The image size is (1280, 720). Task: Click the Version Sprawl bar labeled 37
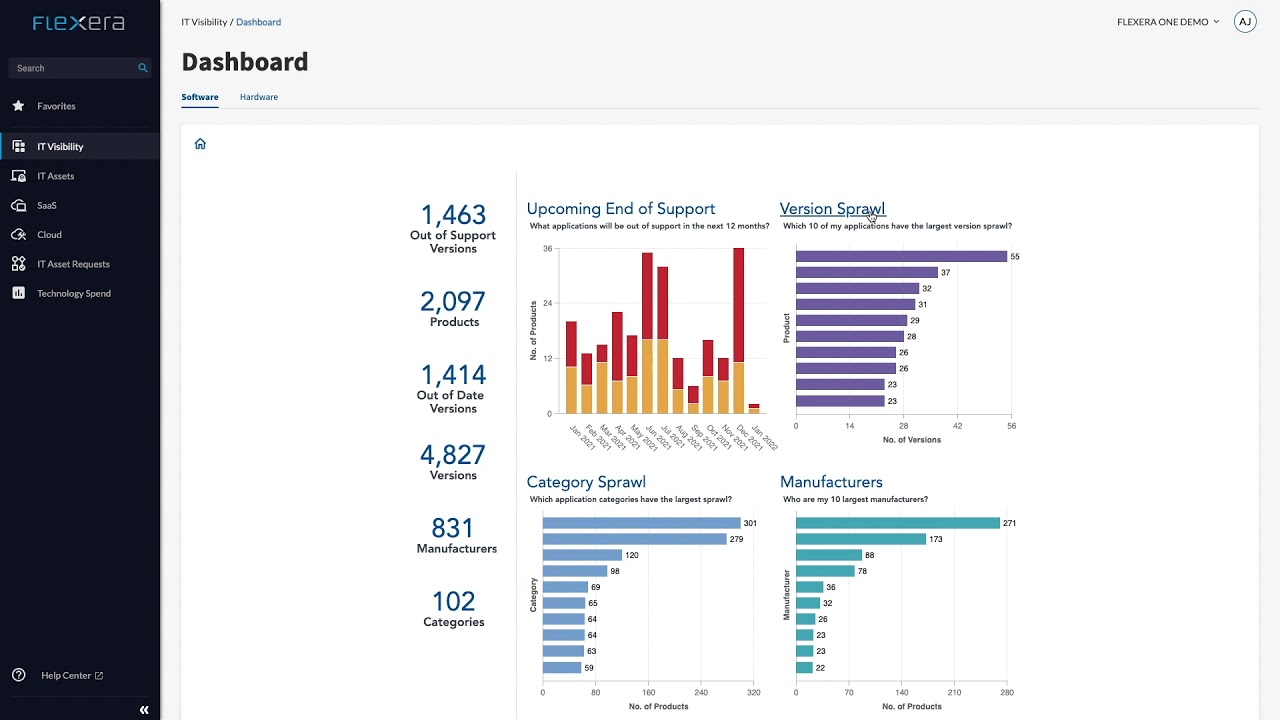click(867, 273)
